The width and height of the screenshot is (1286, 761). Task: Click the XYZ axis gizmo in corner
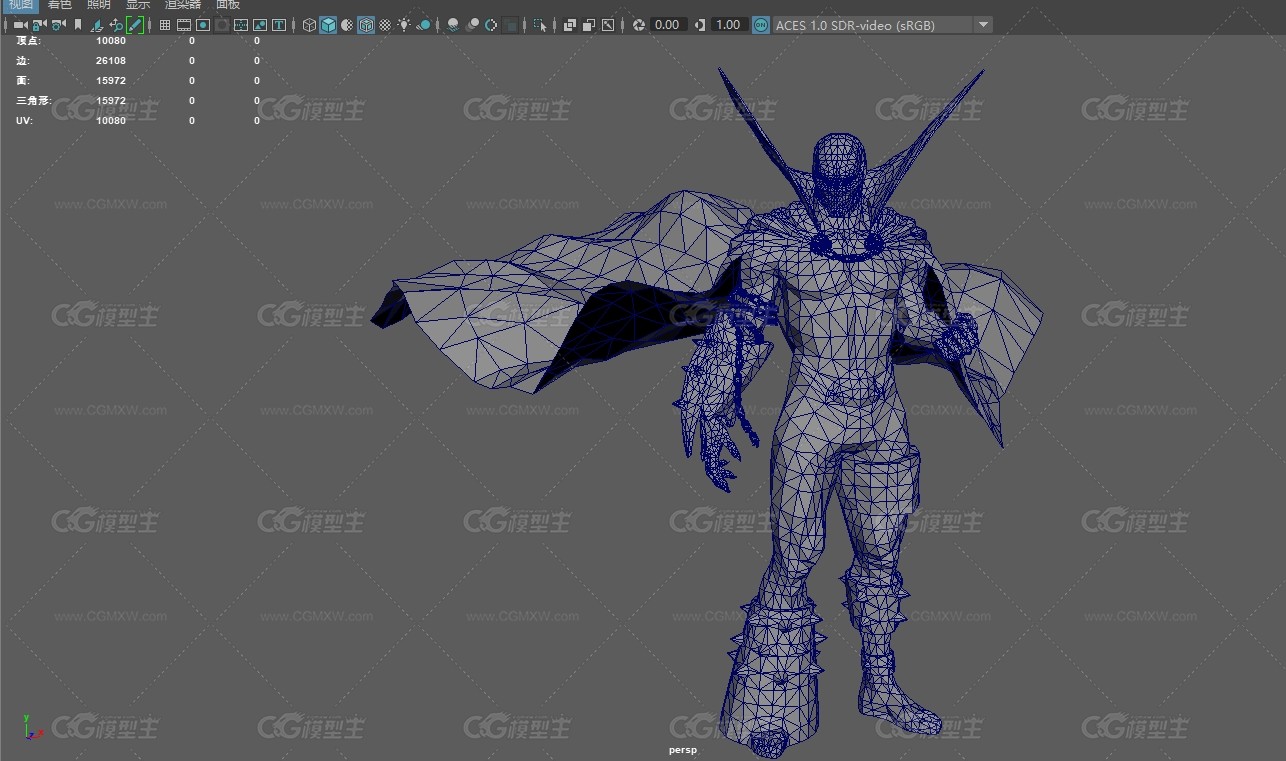point(32,728)
